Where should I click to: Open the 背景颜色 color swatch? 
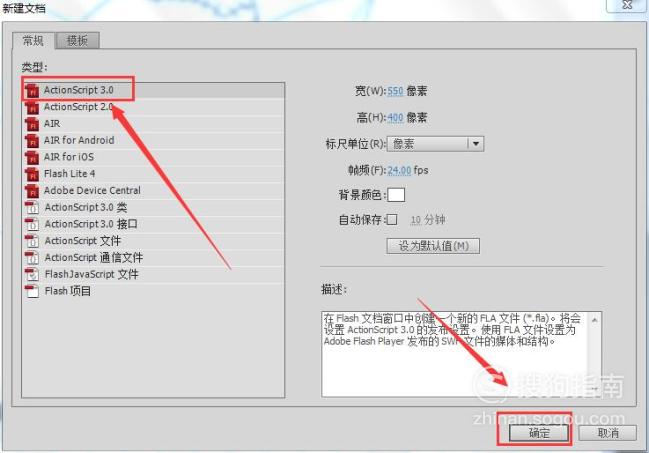click(x=396, y=195)
